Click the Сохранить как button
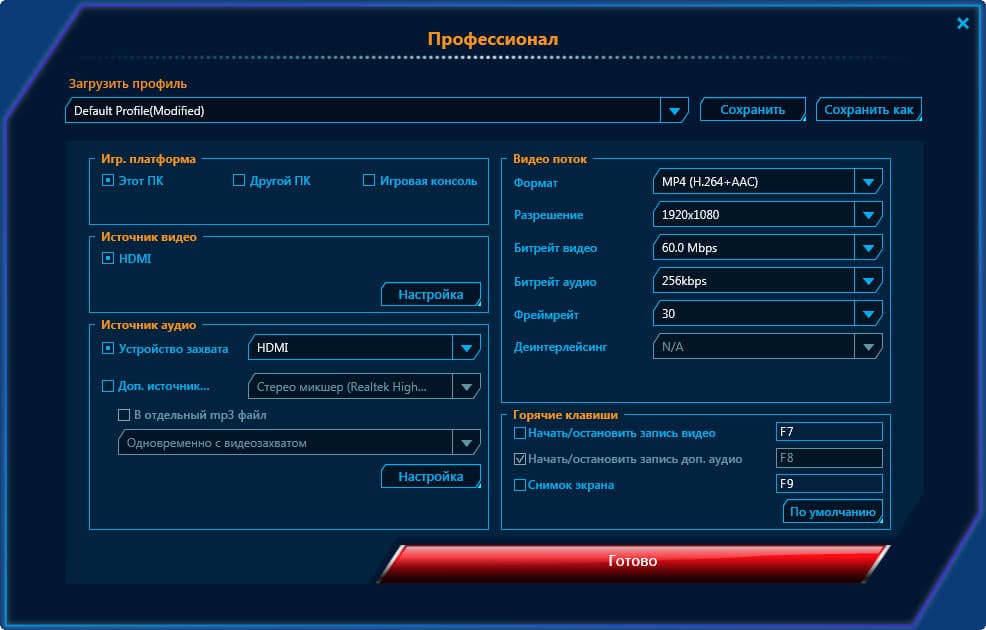This screenshot has width=986, height=630. 868,109
